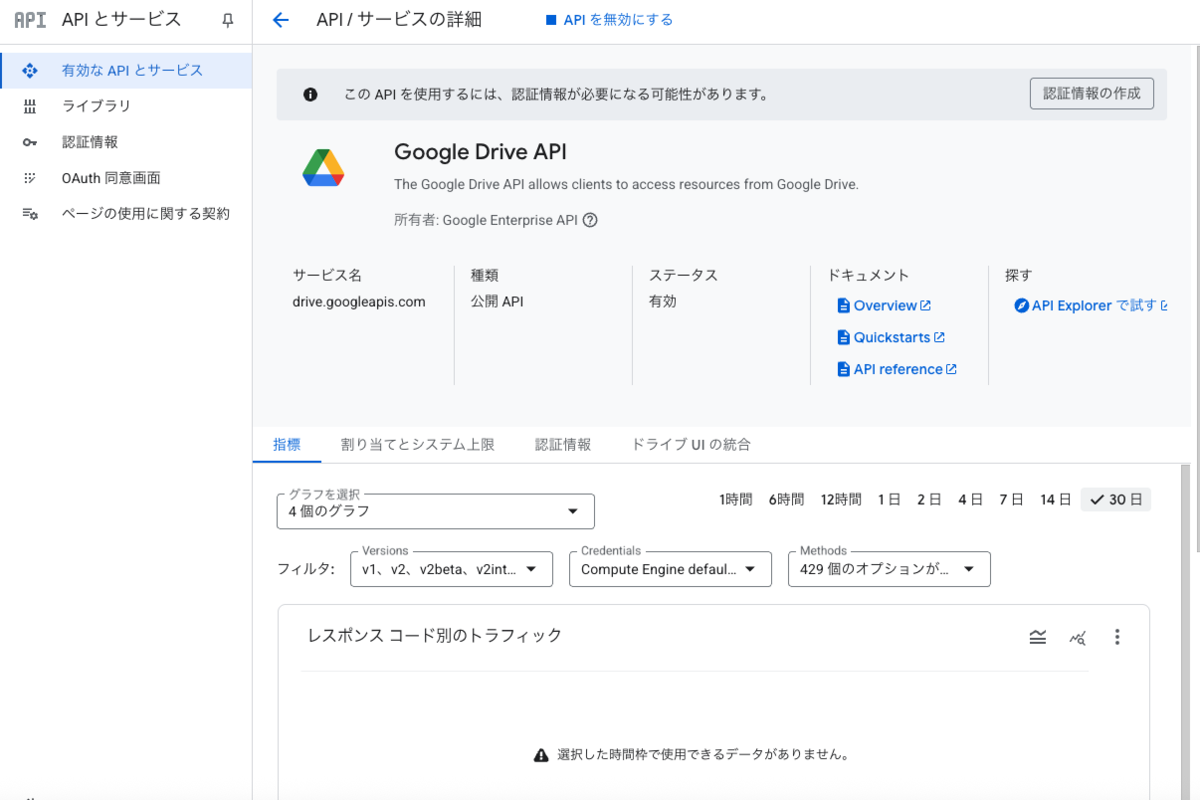Click the Google Drive API heading
Screen dimensions: 1200x800
tap(480, 152)
